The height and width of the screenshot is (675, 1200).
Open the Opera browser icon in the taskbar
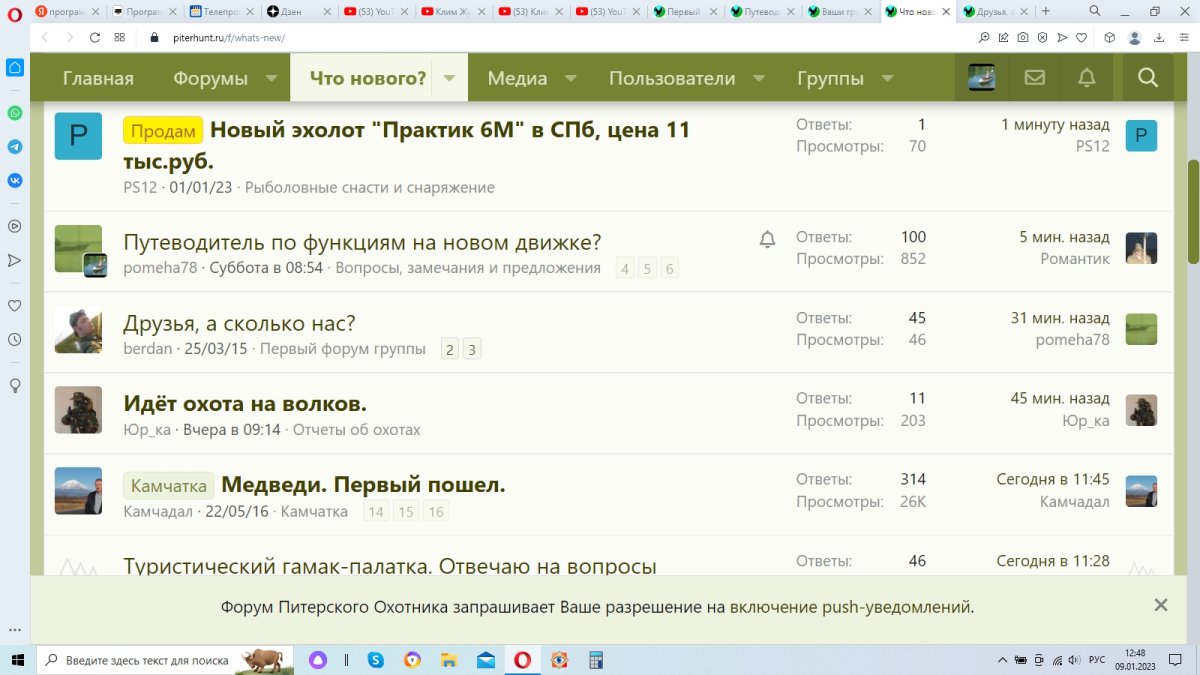coord(522,660)
